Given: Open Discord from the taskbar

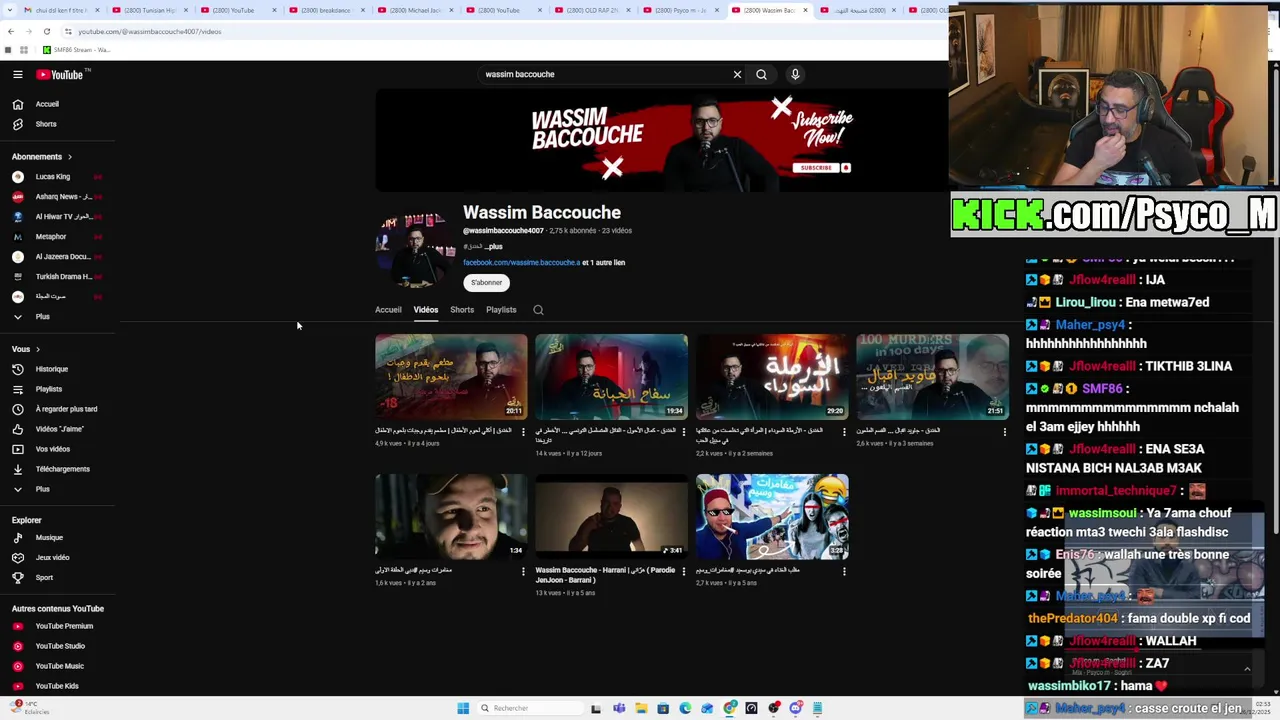Looking at the screenshot, I should coord(796,708).
